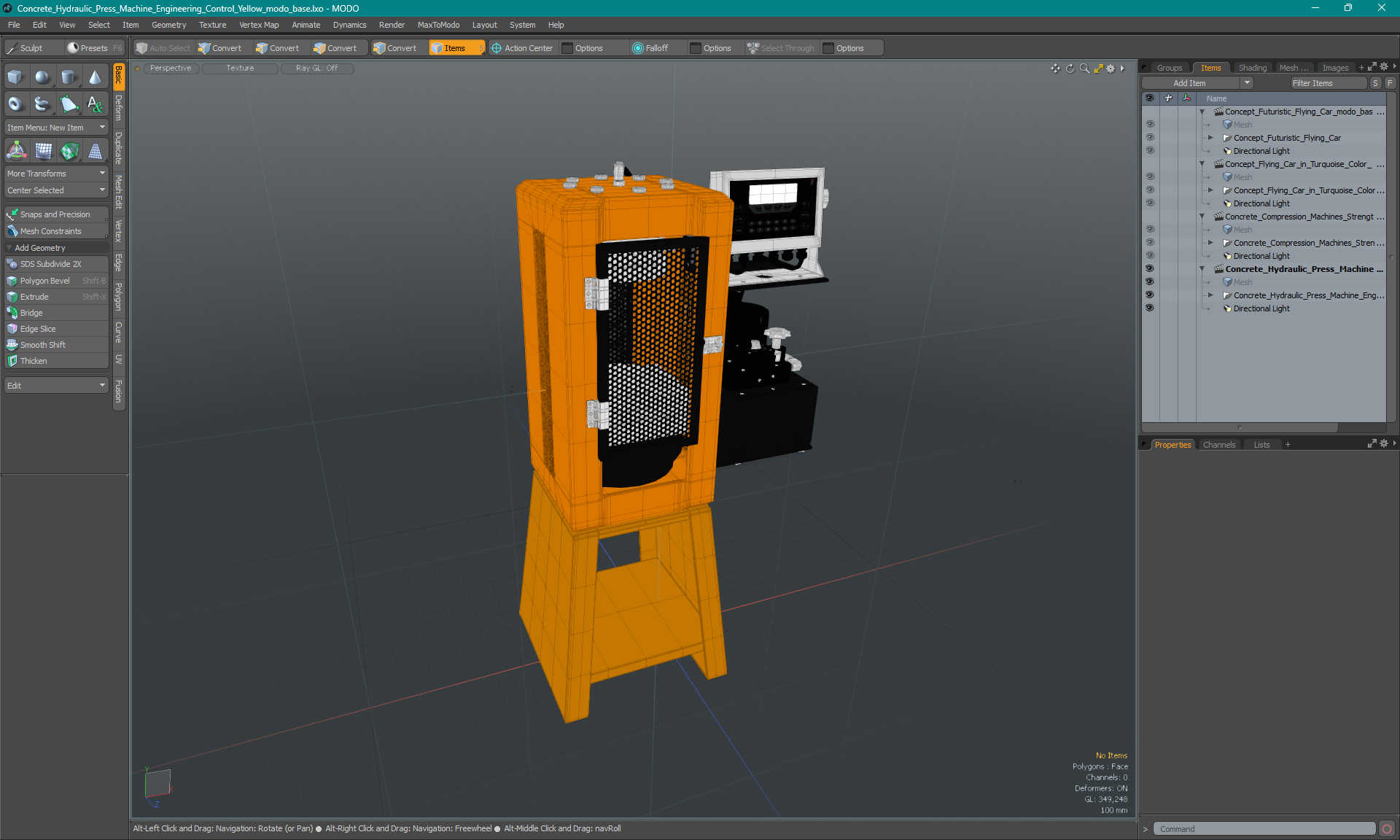Viewport: 1400px width, 840px height.
Task: Toggle visibility of Concrete_Compression_Machines_Stren group
Action: [1150, 243]
